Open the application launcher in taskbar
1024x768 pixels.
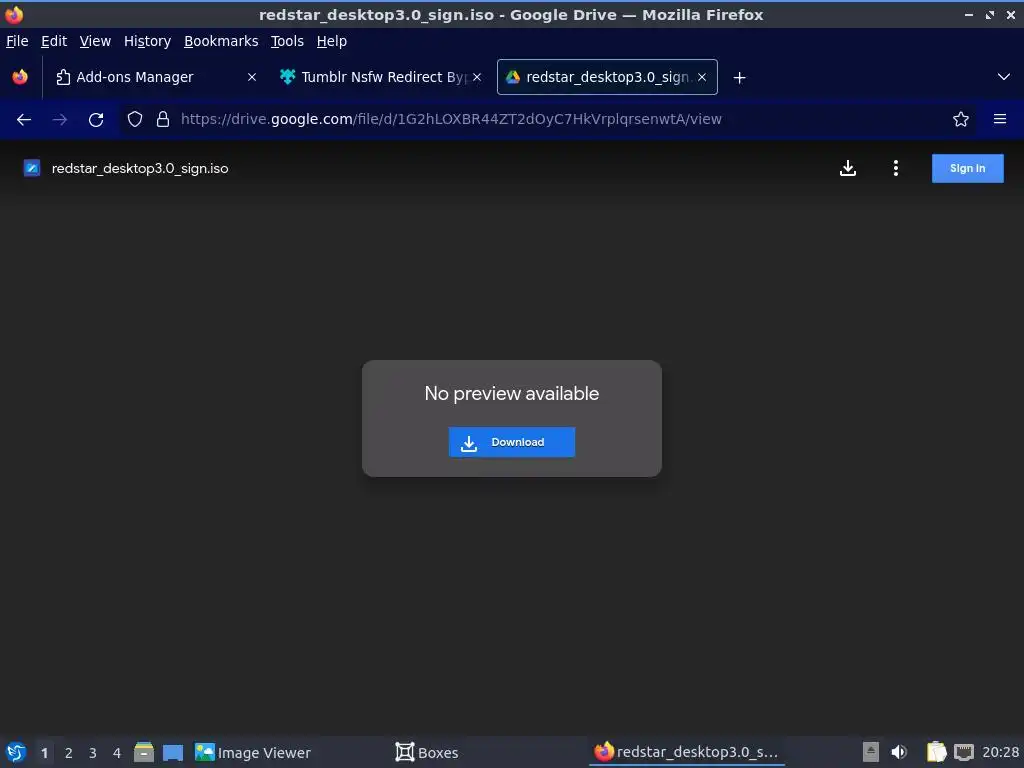(16, 752)
